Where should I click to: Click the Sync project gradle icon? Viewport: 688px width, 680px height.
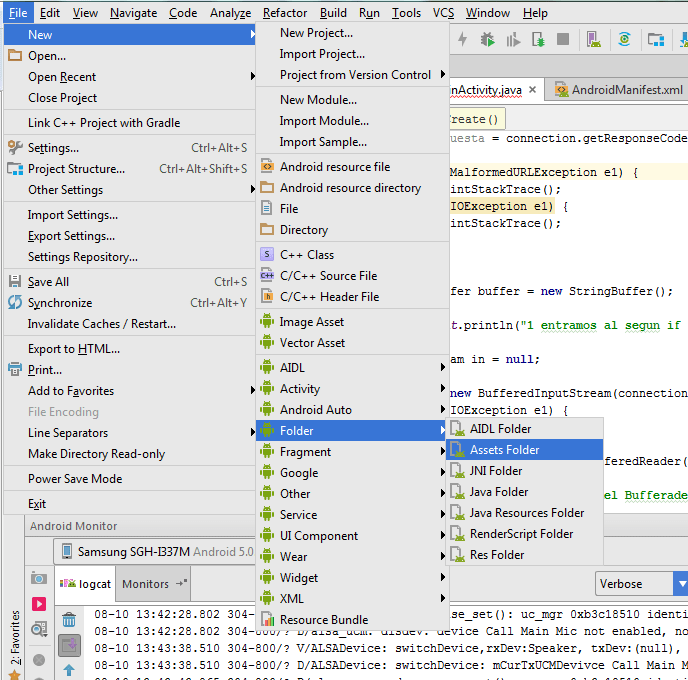tap(624, 39)
